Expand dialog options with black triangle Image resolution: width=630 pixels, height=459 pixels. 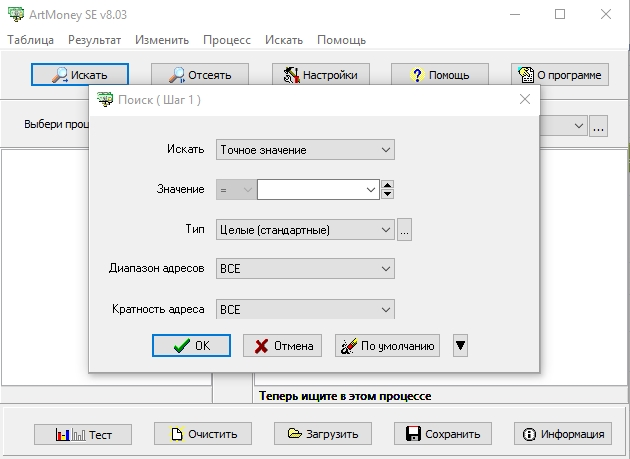460,346
